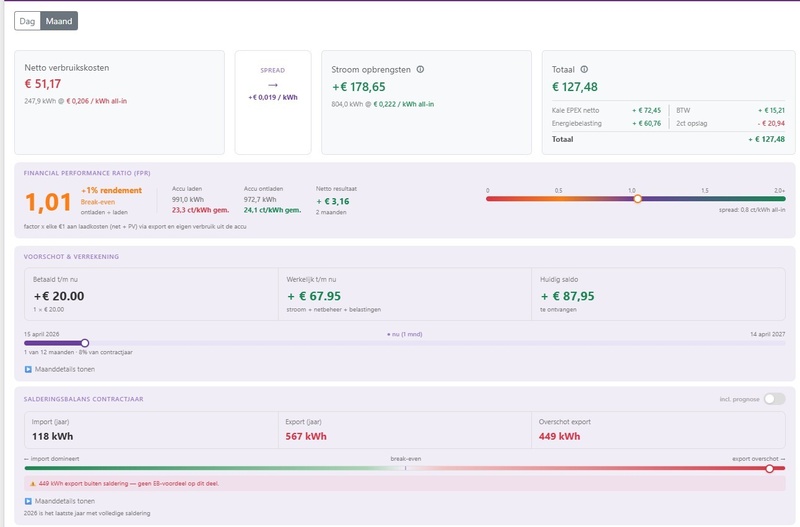Image resolution: width=800 pixels, height=527 pixels.
Task: Click the 'nu (1 mnd)' timeline marker
Action: pyautogui.click(x=405, y=334)
